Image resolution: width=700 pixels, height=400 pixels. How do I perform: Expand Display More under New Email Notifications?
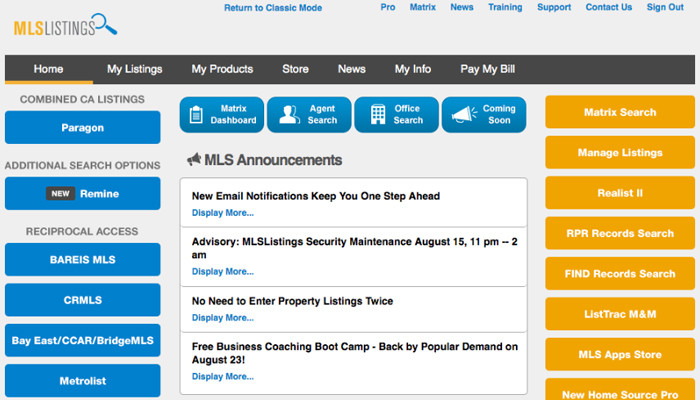pyautogui.click(x=223, y=213)
